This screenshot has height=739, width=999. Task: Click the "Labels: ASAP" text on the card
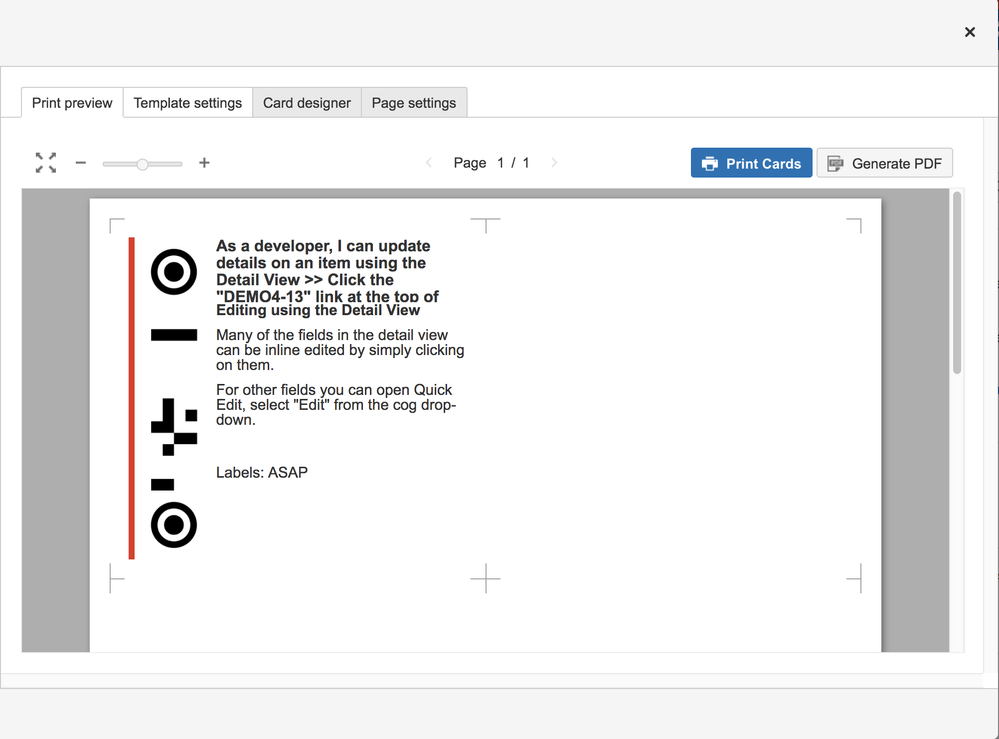(x=262, y=473)
